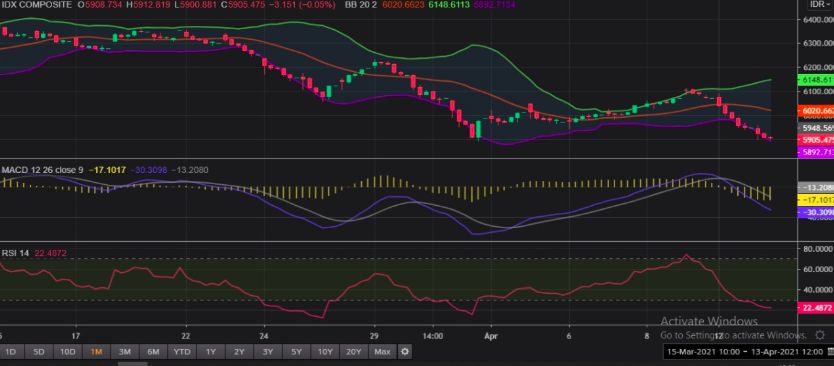This screenshot has height=366, width=834.
Task: Click the 22 date label on the time axis
Action: click(x=186, y=336)
